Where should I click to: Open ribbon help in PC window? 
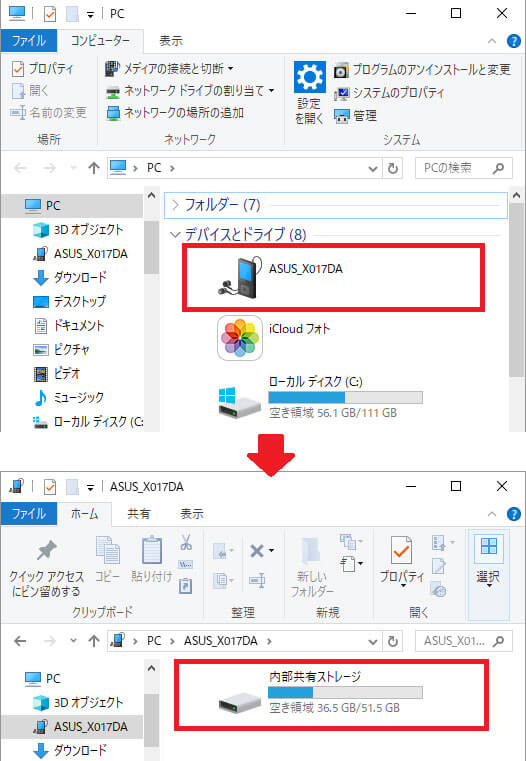513,41
